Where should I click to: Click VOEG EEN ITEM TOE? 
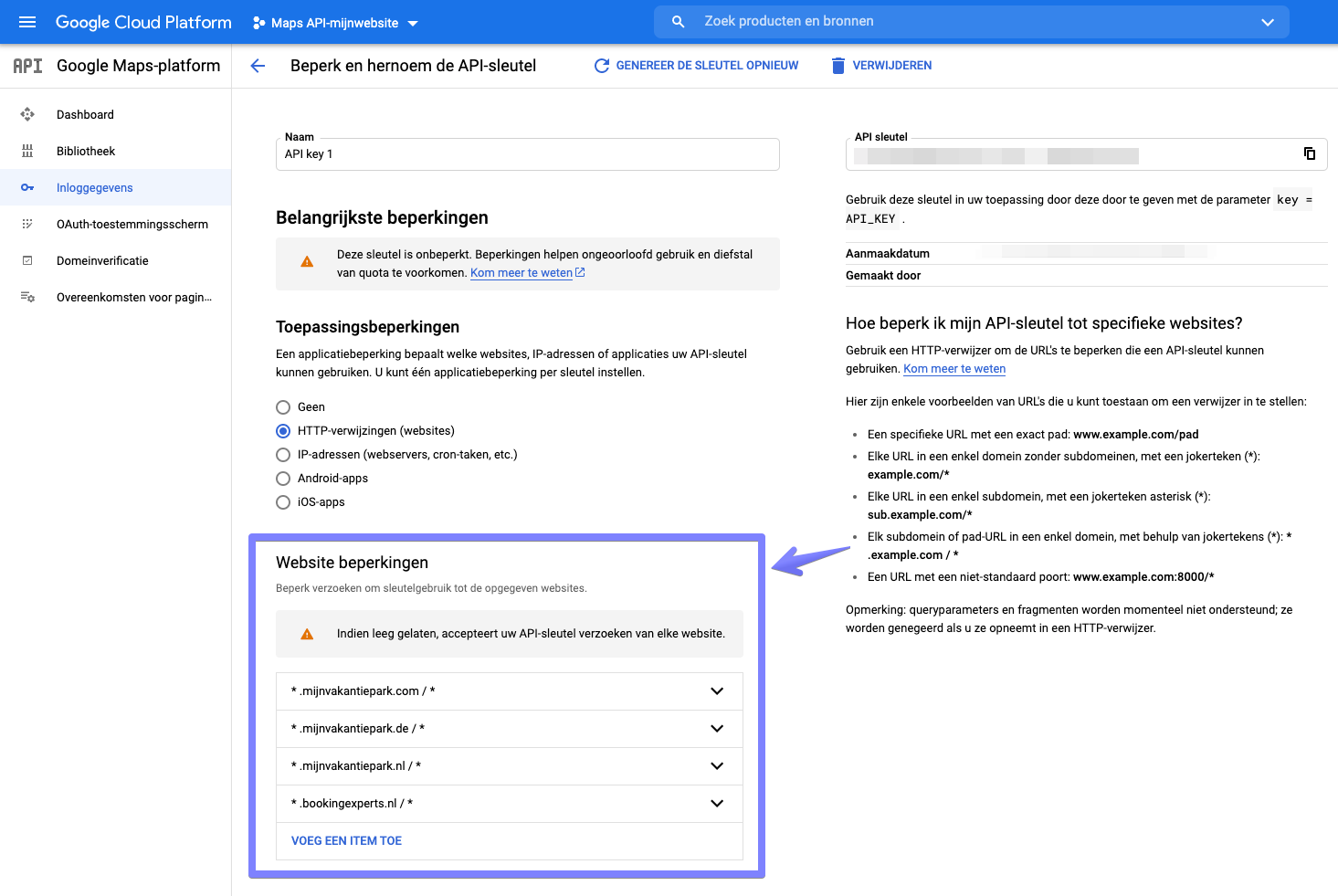point(346,841)
